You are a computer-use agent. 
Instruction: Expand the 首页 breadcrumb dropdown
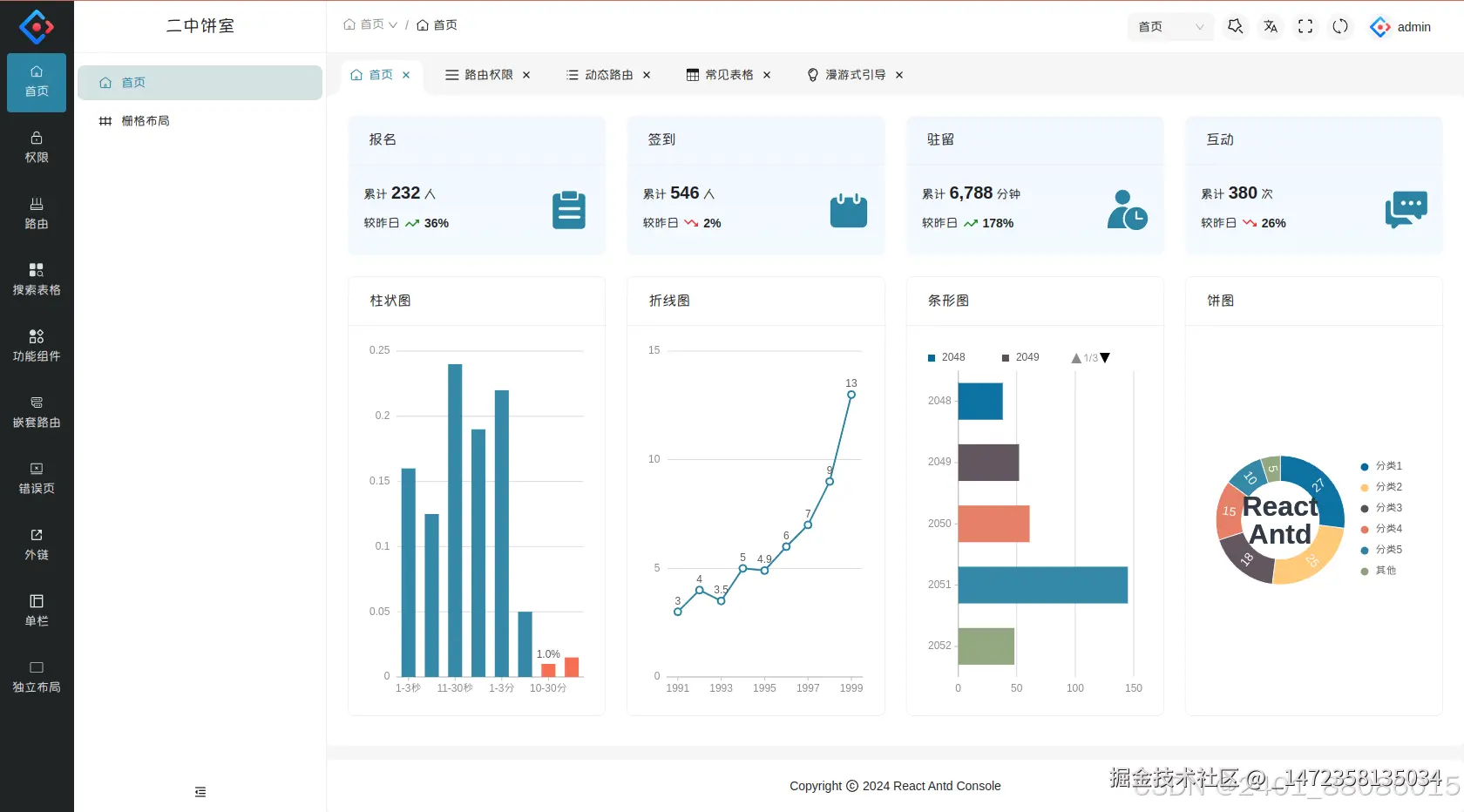click(x=370, y=24)
